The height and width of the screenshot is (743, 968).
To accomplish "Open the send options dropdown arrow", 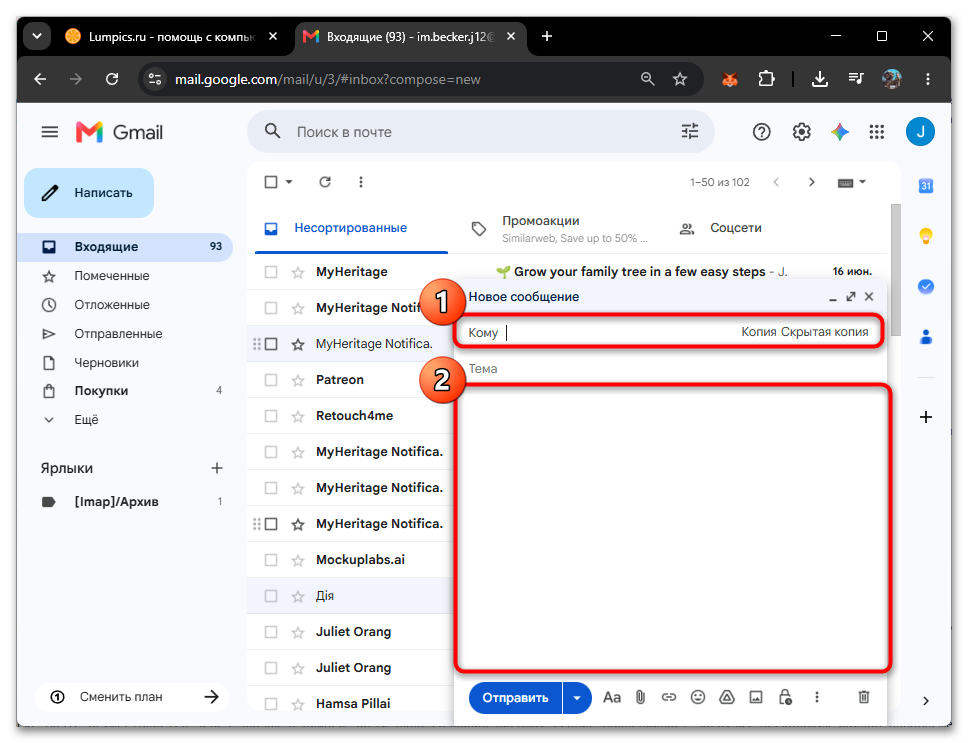I will point(577,698).
